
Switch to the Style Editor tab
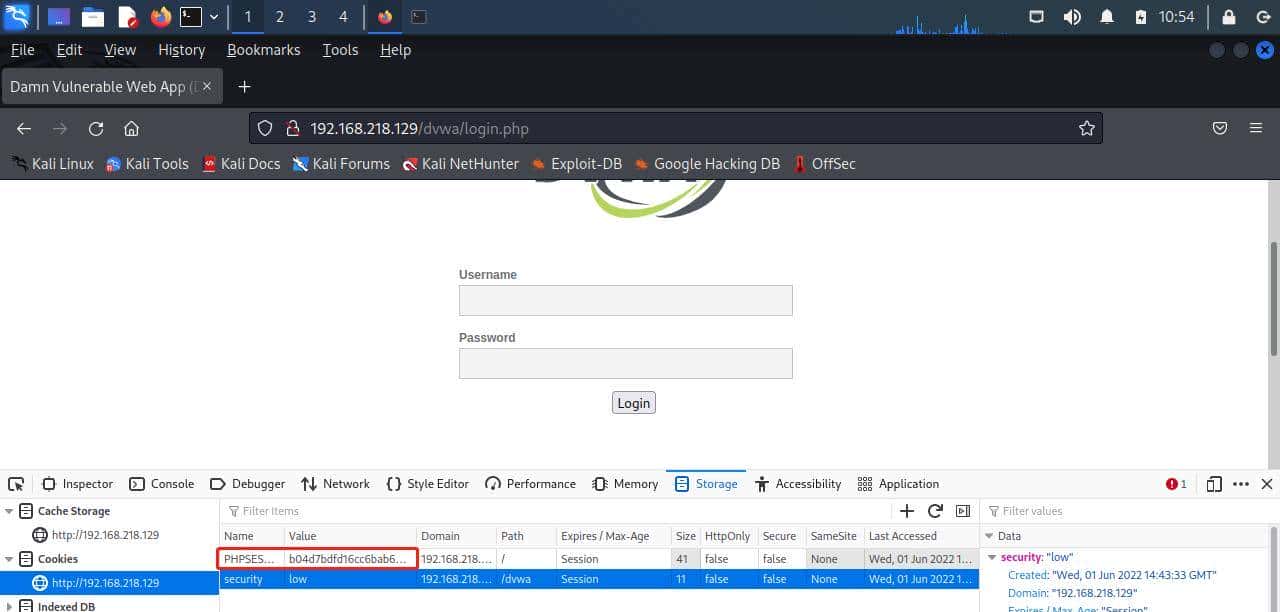(x=427, y=484)
